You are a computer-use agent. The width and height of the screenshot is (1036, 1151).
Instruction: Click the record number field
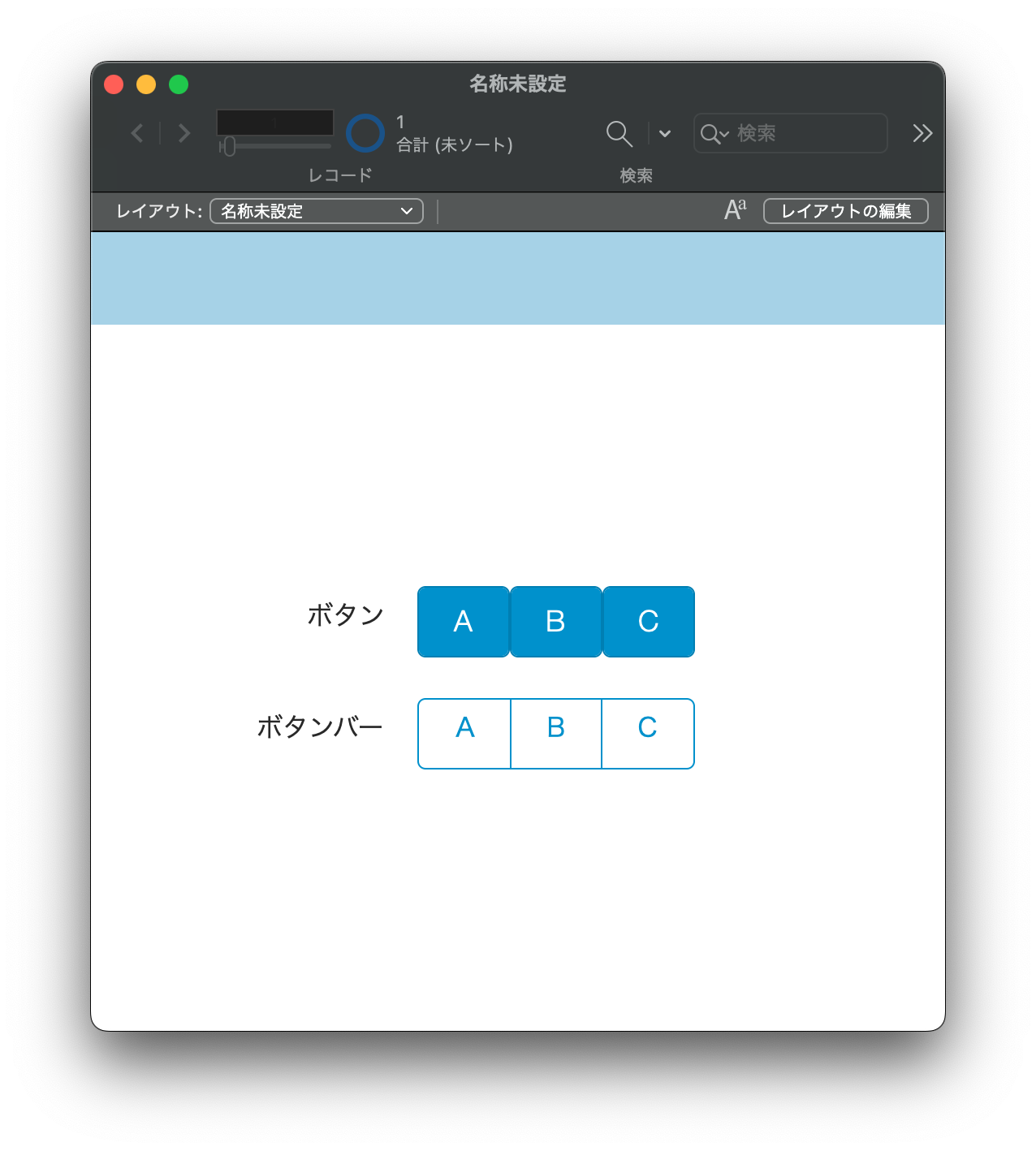275,123
